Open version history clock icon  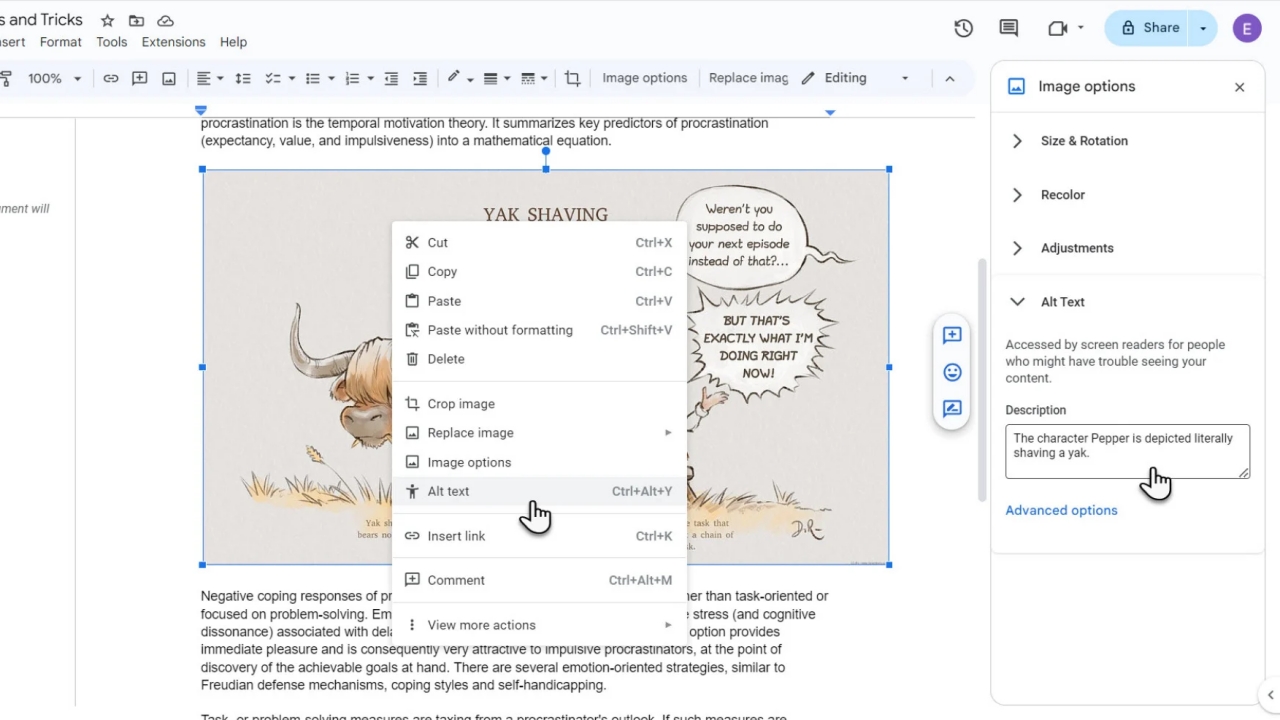coord(963,29)
